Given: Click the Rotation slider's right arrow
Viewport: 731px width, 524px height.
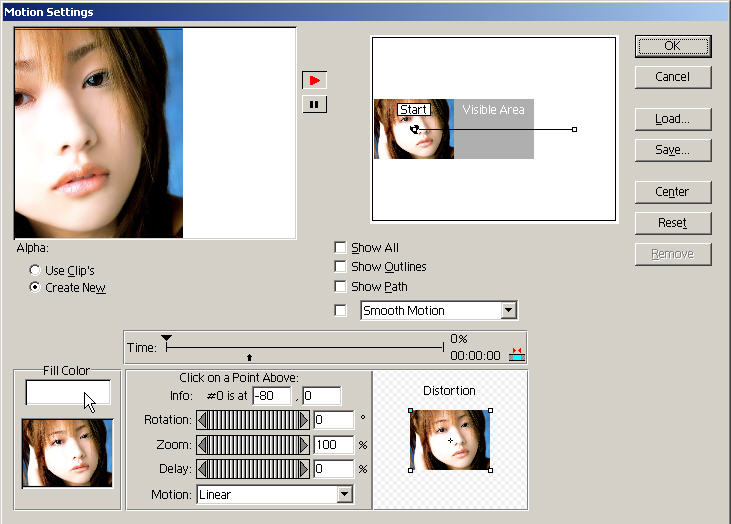Looking at the screenshot, I should coord(303,420).
